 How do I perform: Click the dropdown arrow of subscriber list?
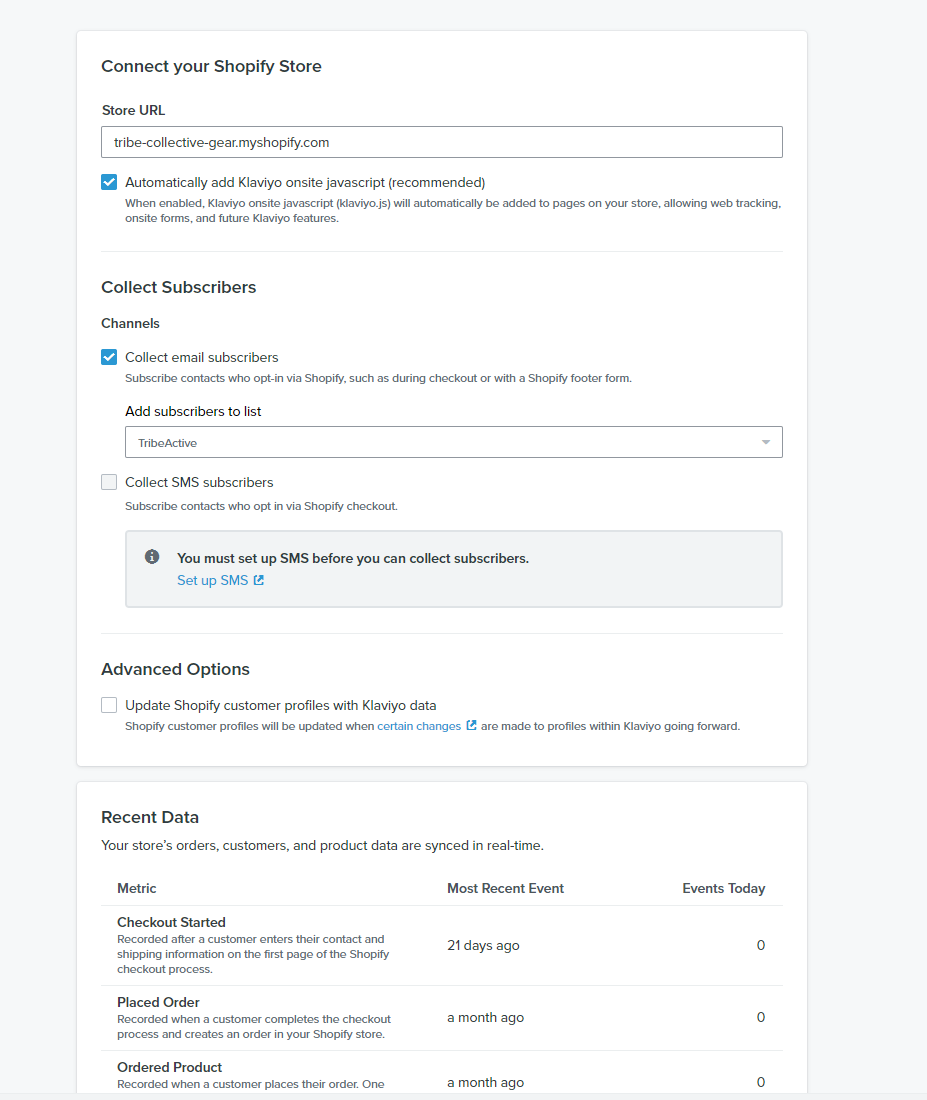click(x=766, y=443)
